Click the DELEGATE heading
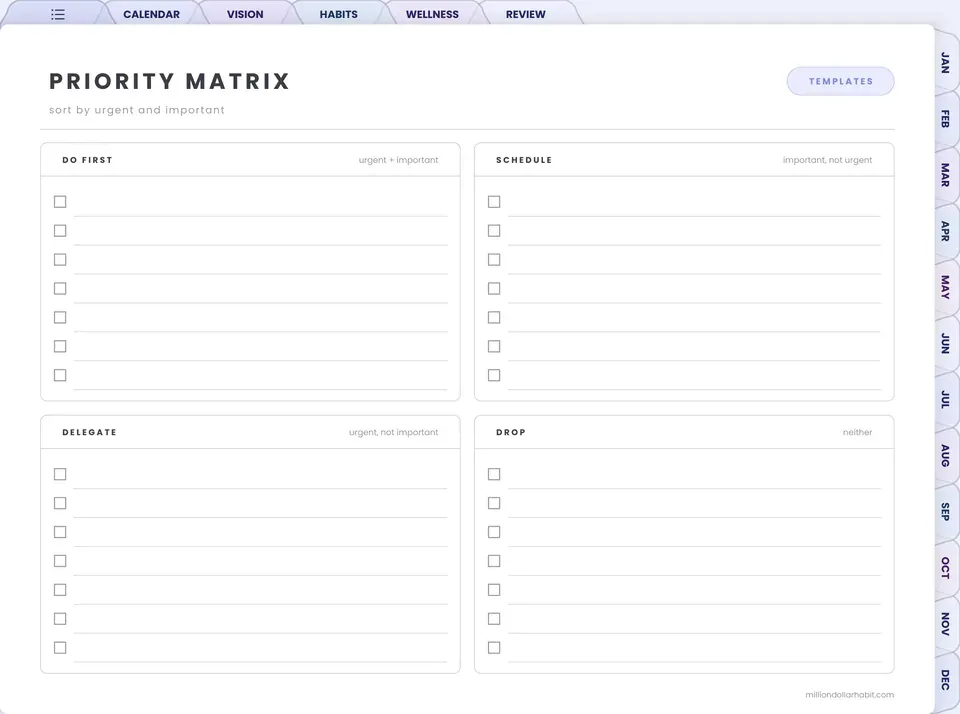This screenshot has height=714, width=960. [x=89, y=432]
